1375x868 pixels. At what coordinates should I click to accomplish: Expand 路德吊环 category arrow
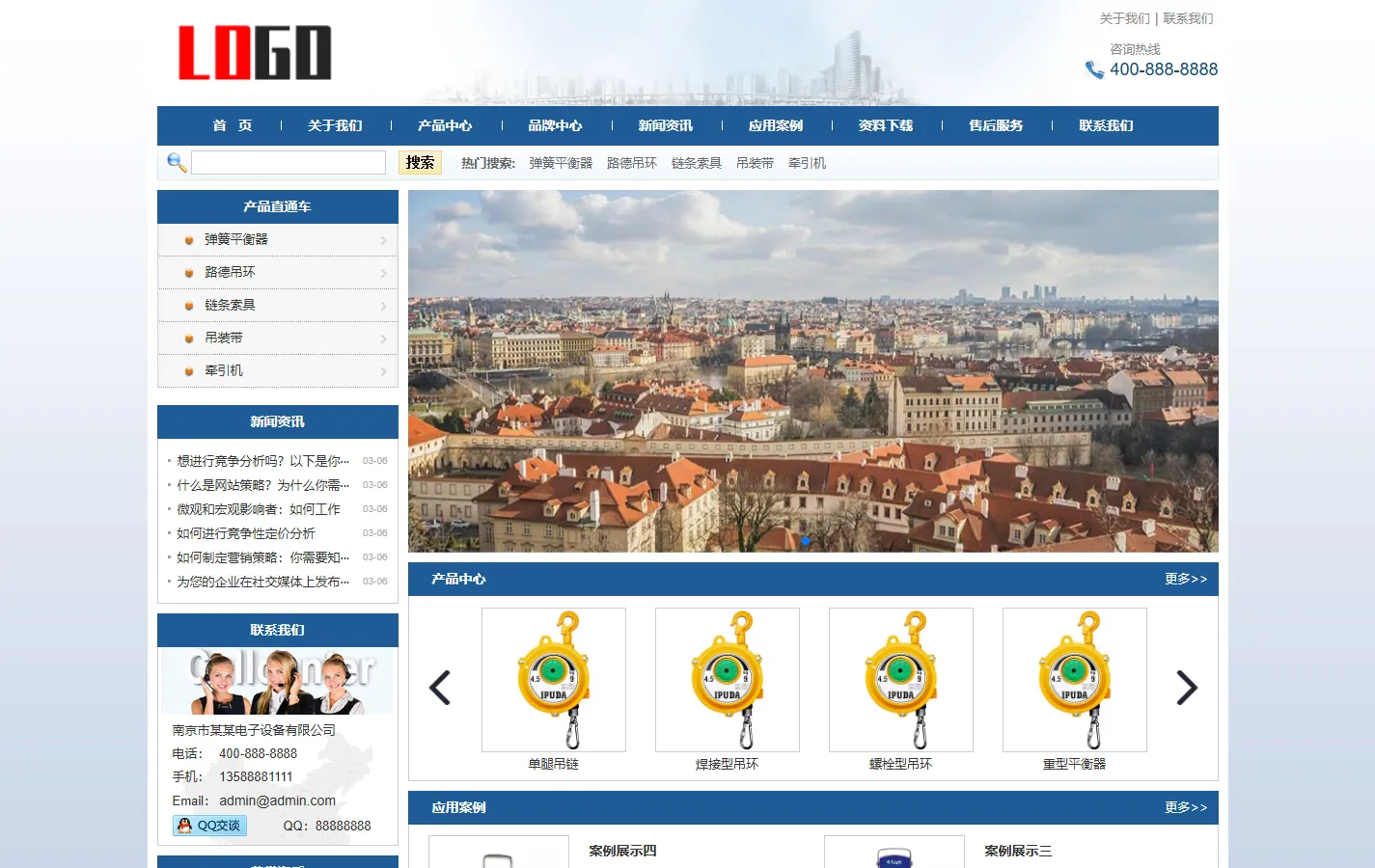pyautogui.click(x=383, y=273)
